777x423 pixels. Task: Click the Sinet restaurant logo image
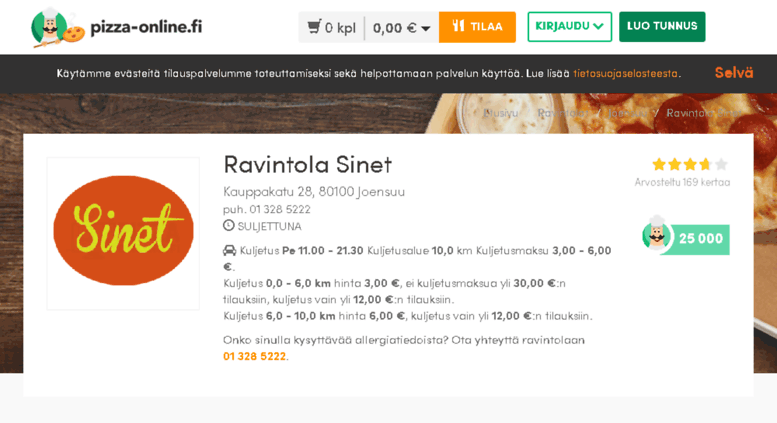pyautogui.click(x=123, y=233)
